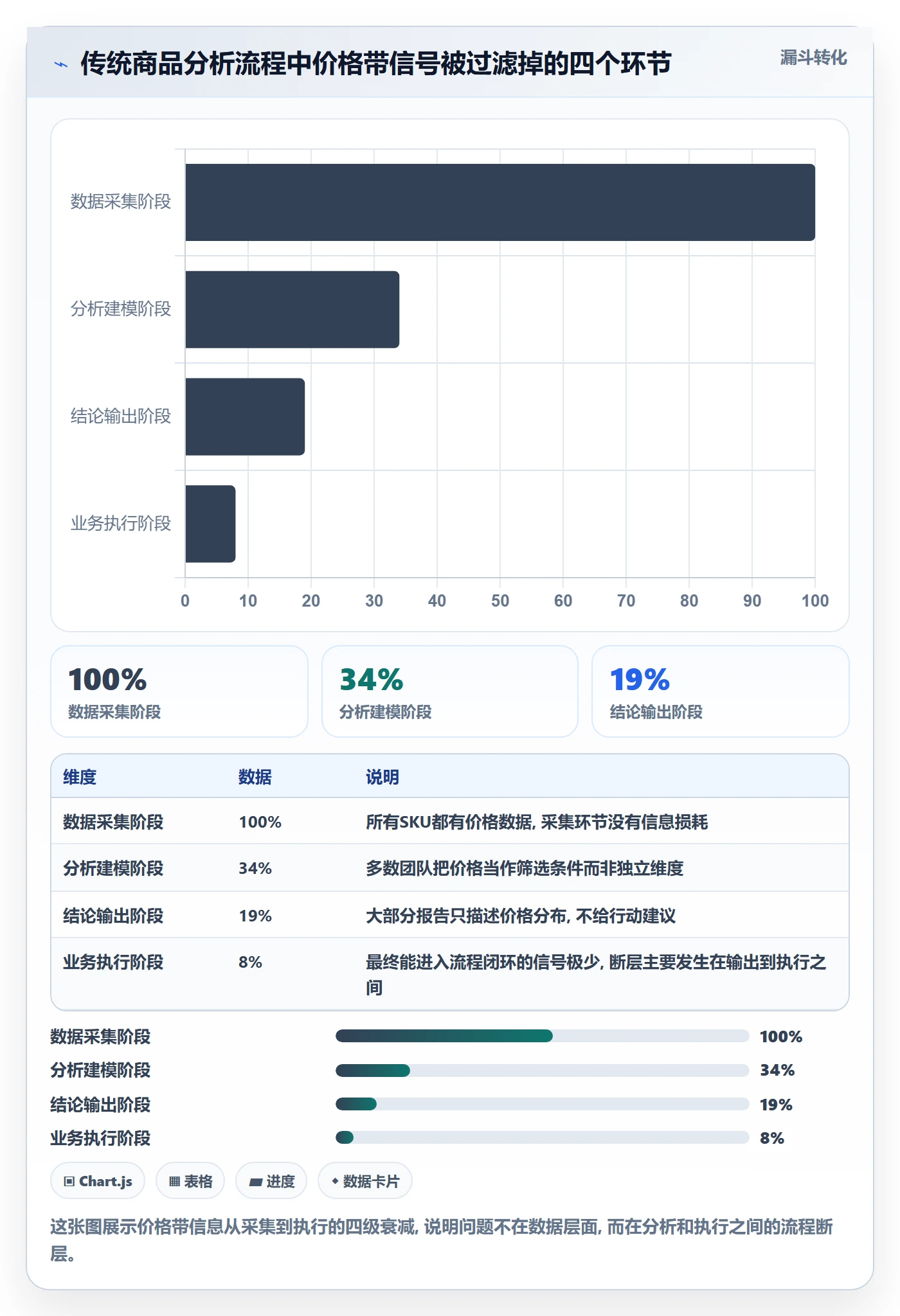Viewport: 900px width, 1316px height.
Task: Click 所有SKU都有价格数据 description text
Action: (537, 822)
